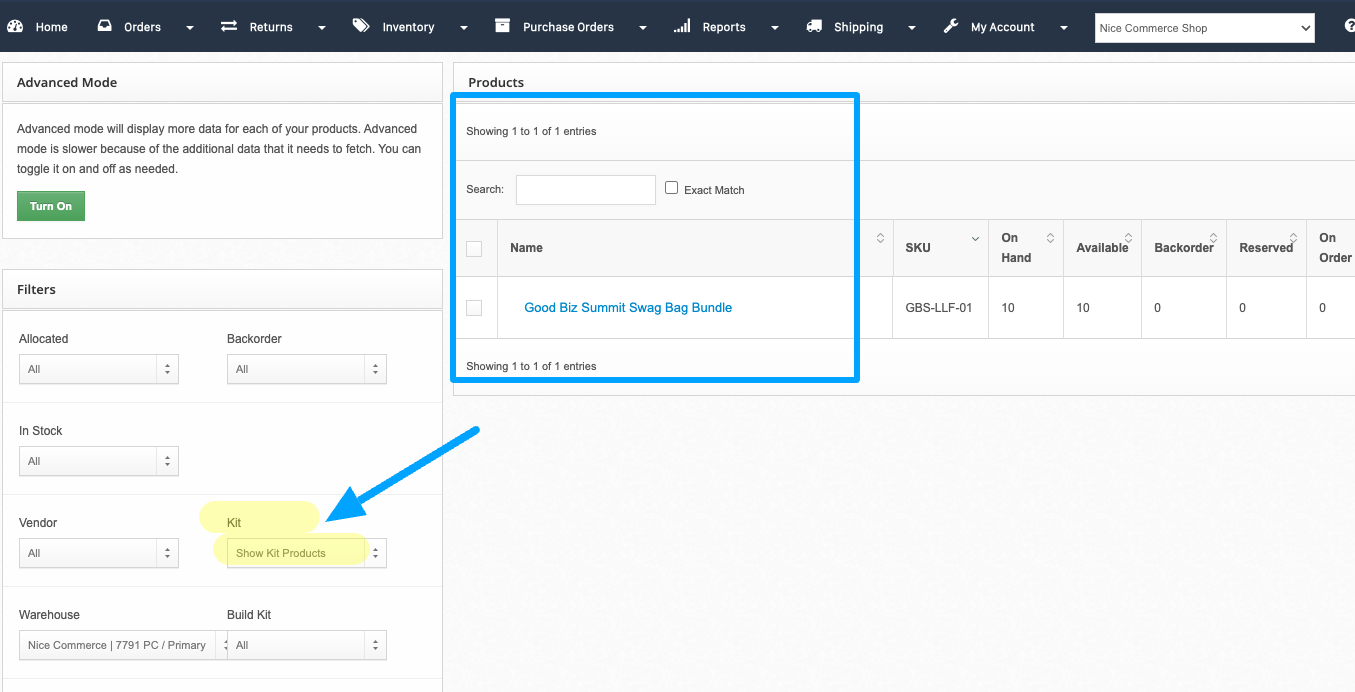The width and height of the screenshot is (1355, 692).
Task: Click the GBS-LLF-01 SKU cell
Action: tap(939, 308)
